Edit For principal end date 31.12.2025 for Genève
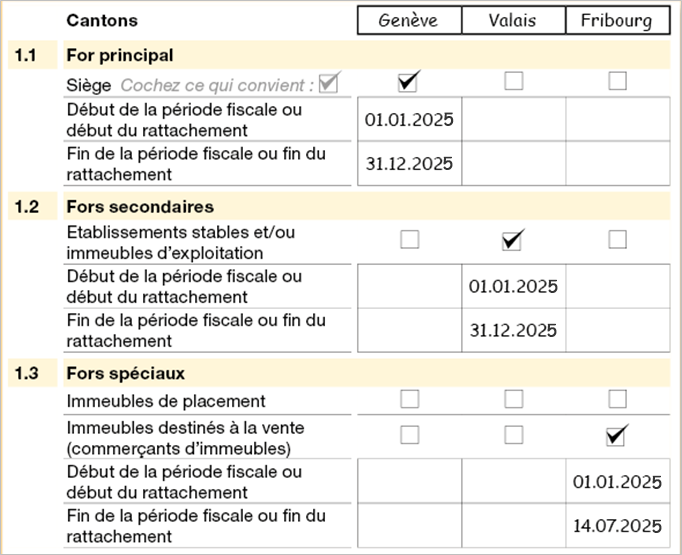Image resolution: width=682 pixels, height=555 pixels. pos(409,164)
